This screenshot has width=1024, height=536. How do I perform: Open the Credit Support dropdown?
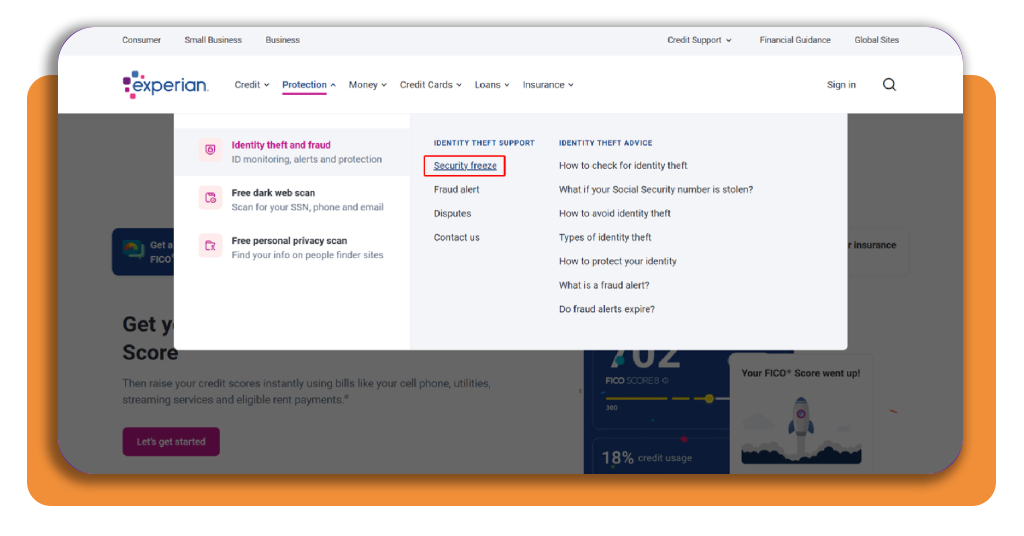point(699,40)
